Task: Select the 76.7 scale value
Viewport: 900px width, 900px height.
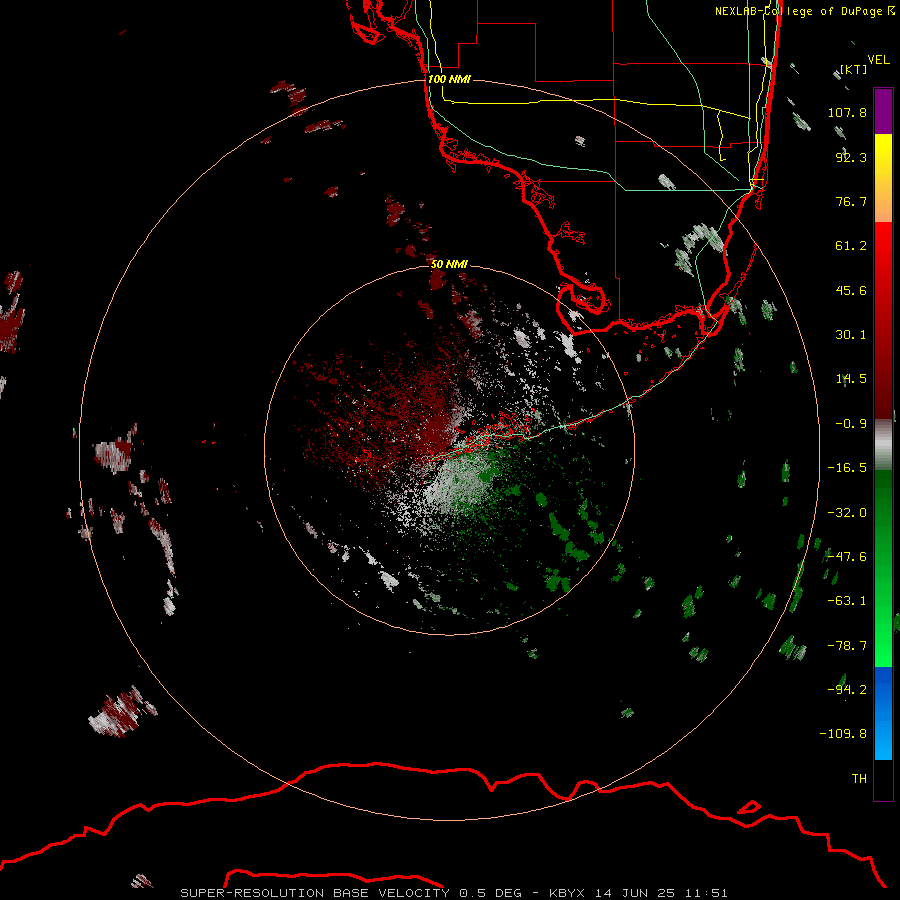Action: click(851, 201)
